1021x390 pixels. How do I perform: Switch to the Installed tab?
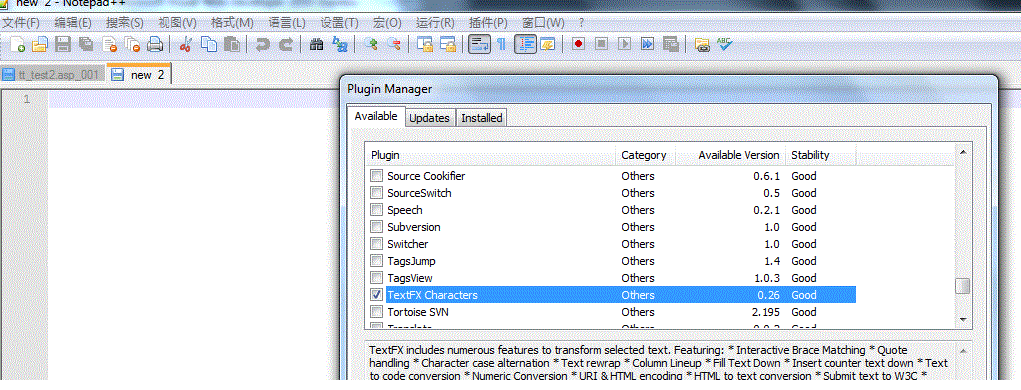point(482,118)
